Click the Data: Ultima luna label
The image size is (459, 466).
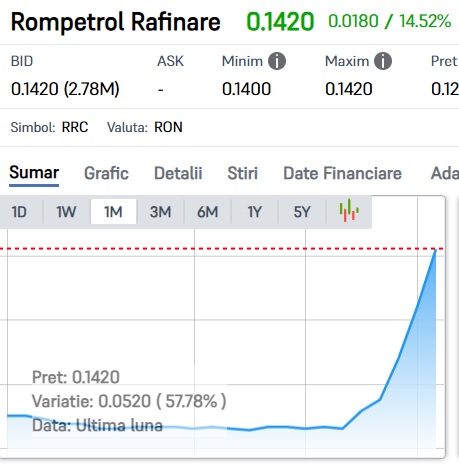coord(97,425)
